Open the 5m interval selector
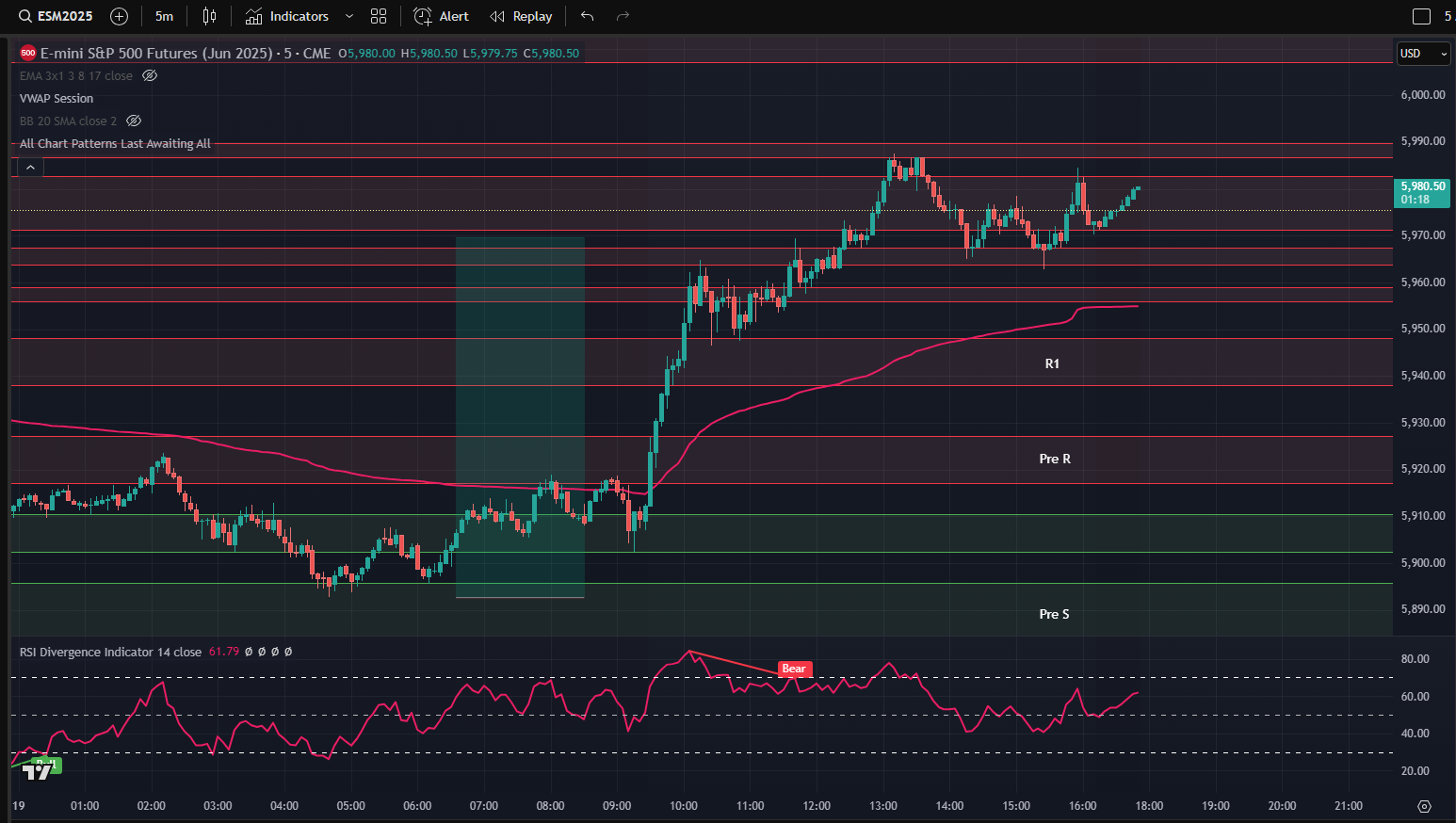The height and width of the screenshot is (823, 1456). click(x=164, y=16)
